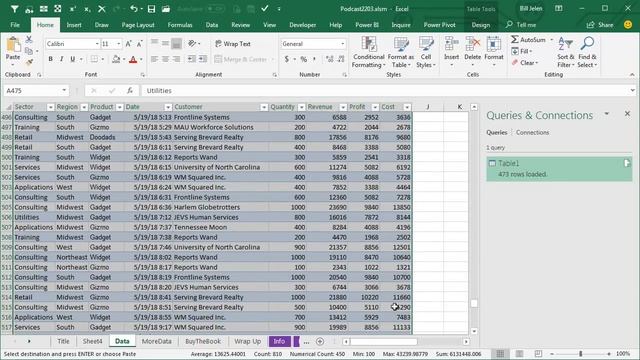Click the Percent Style icon

tap(304, 59)
